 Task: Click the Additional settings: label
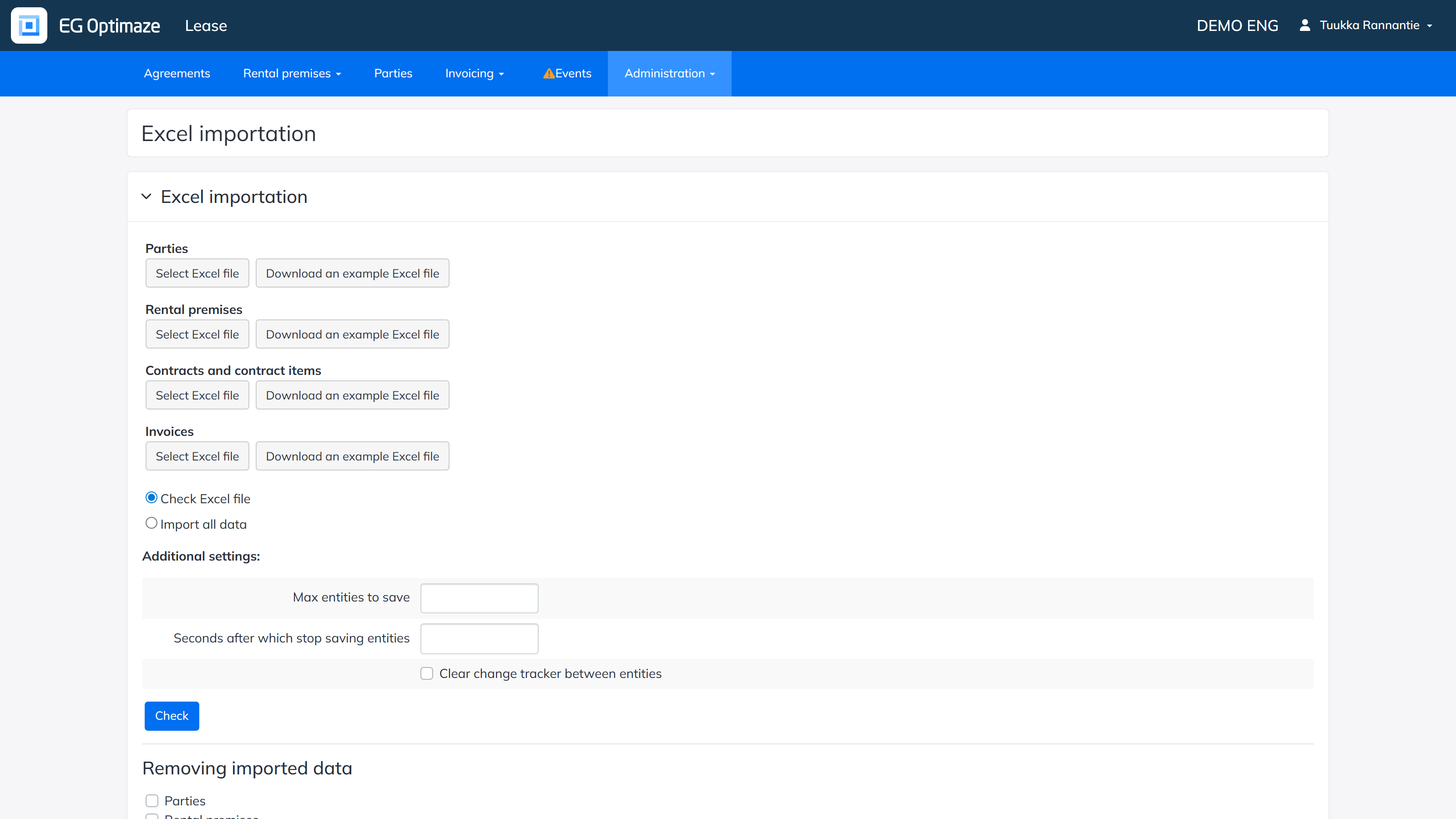point(201,557)
